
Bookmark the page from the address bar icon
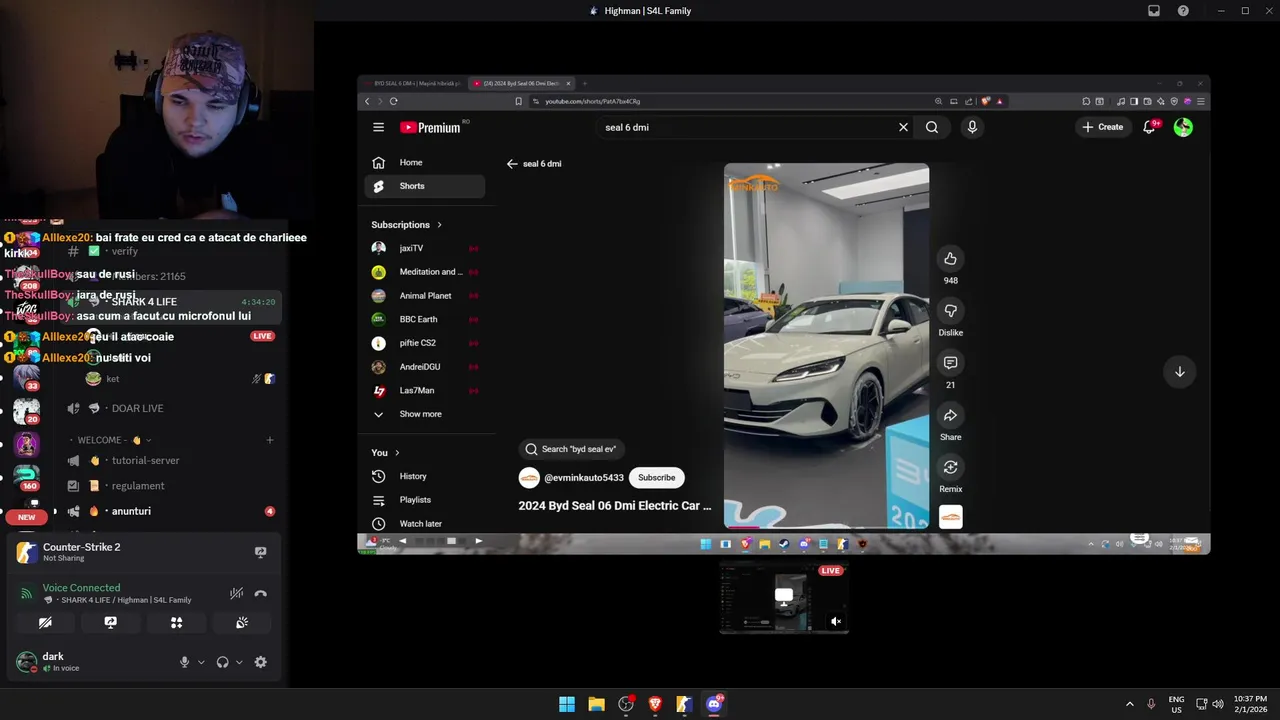pyautogui.click(x=518, y=101)
